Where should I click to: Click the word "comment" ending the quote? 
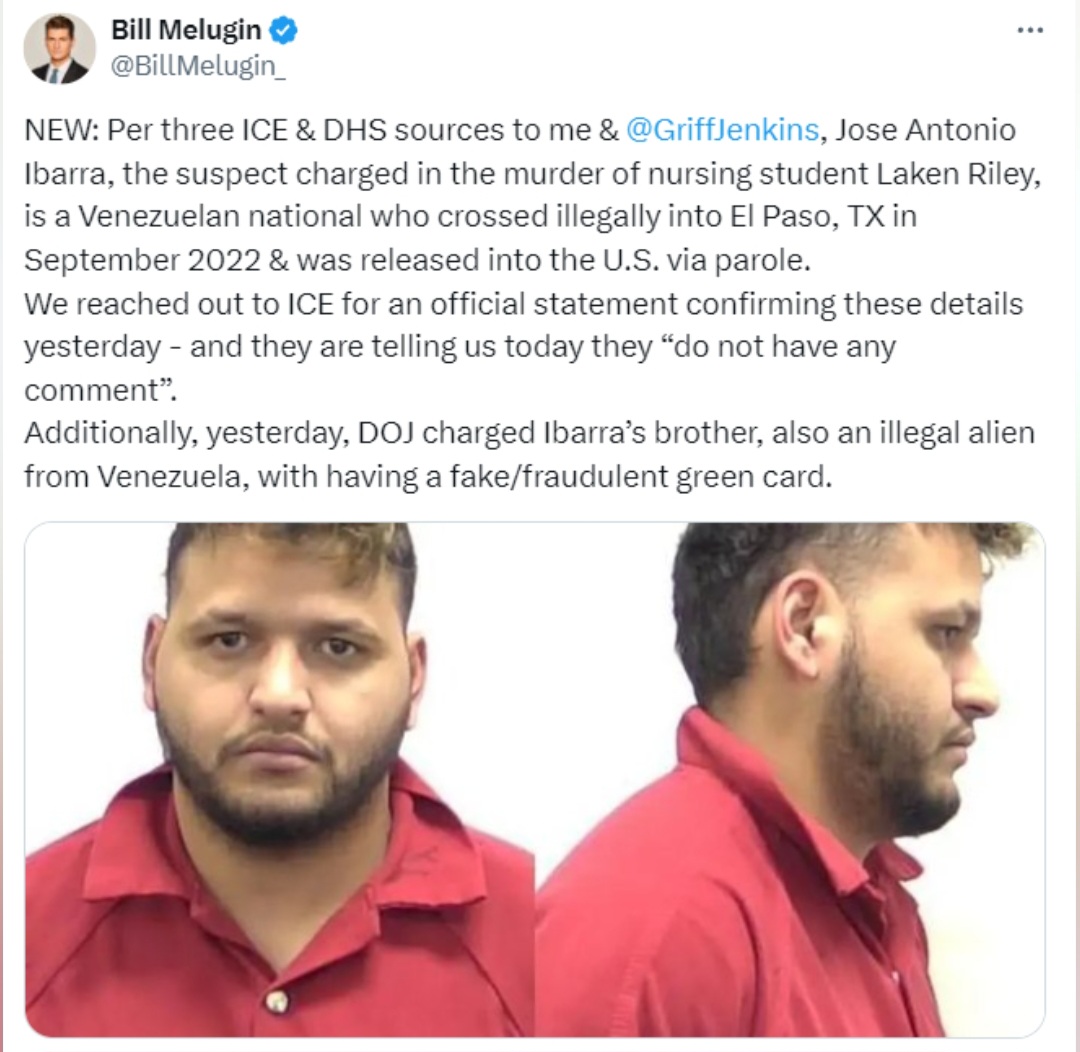coord(92,391)
